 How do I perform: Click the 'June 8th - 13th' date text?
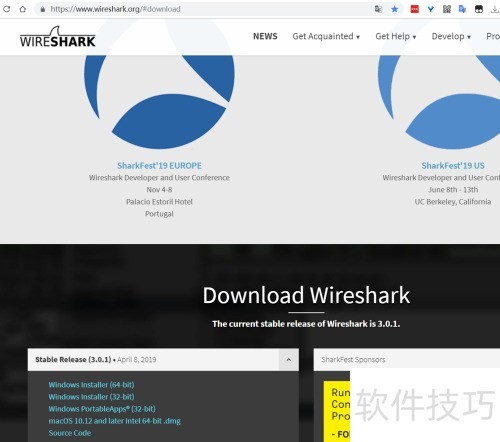[453, 190]
